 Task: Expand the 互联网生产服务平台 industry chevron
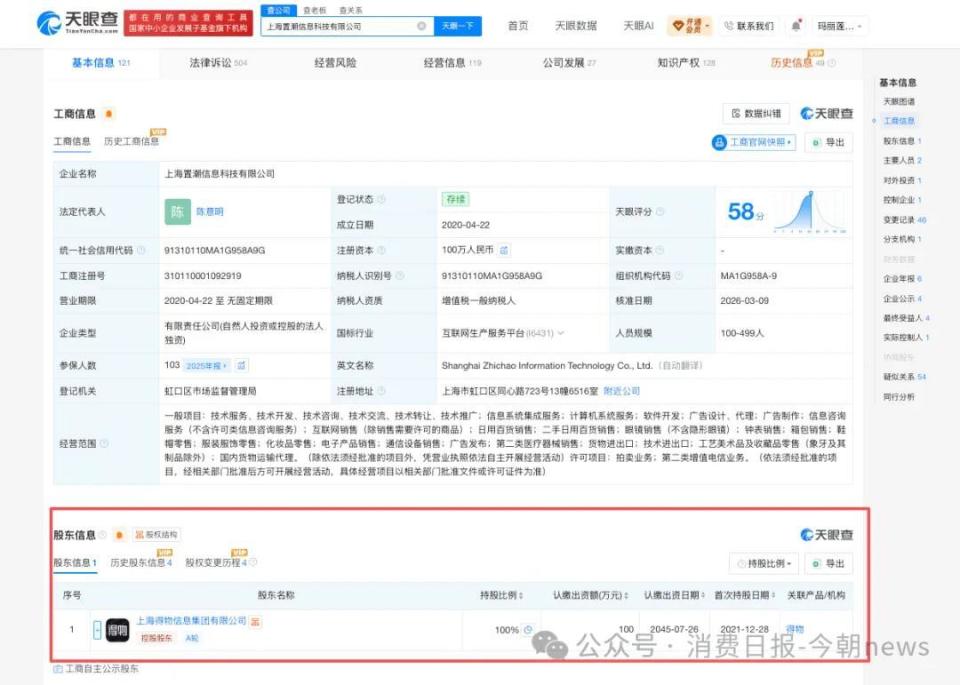[561, 333]
